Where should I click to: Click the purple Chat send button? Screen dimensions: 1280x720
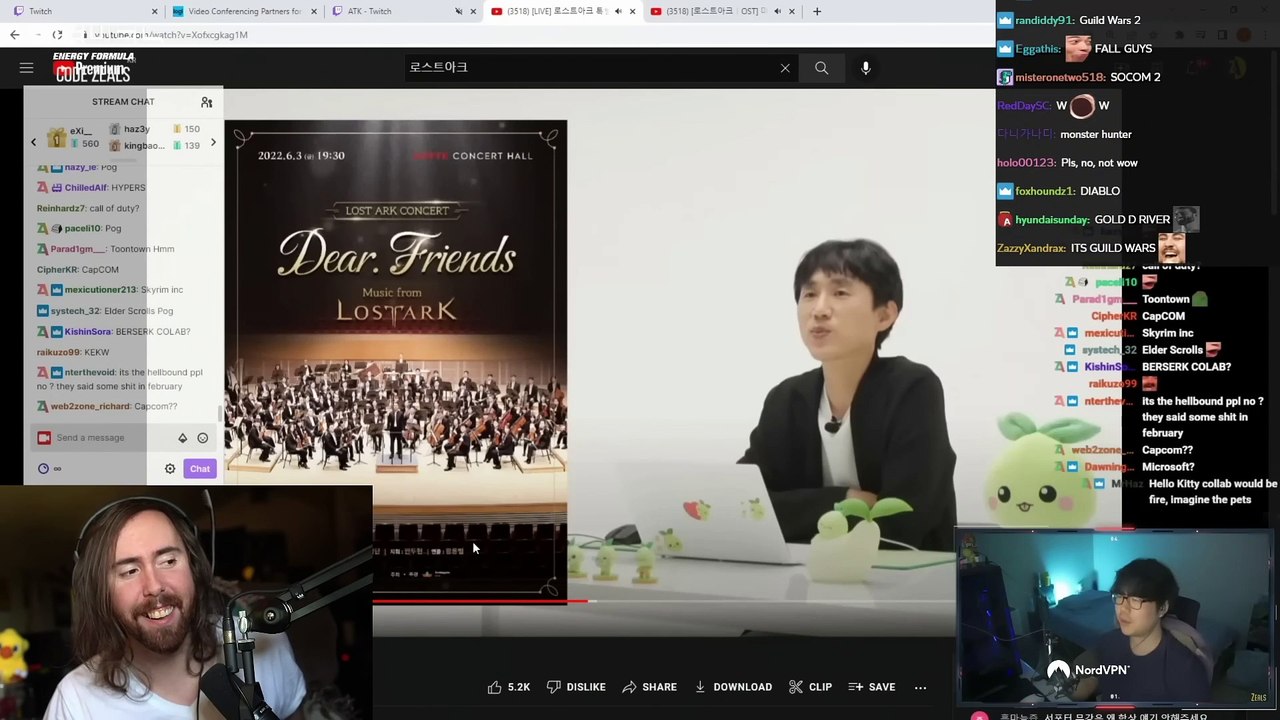(200, 469)
